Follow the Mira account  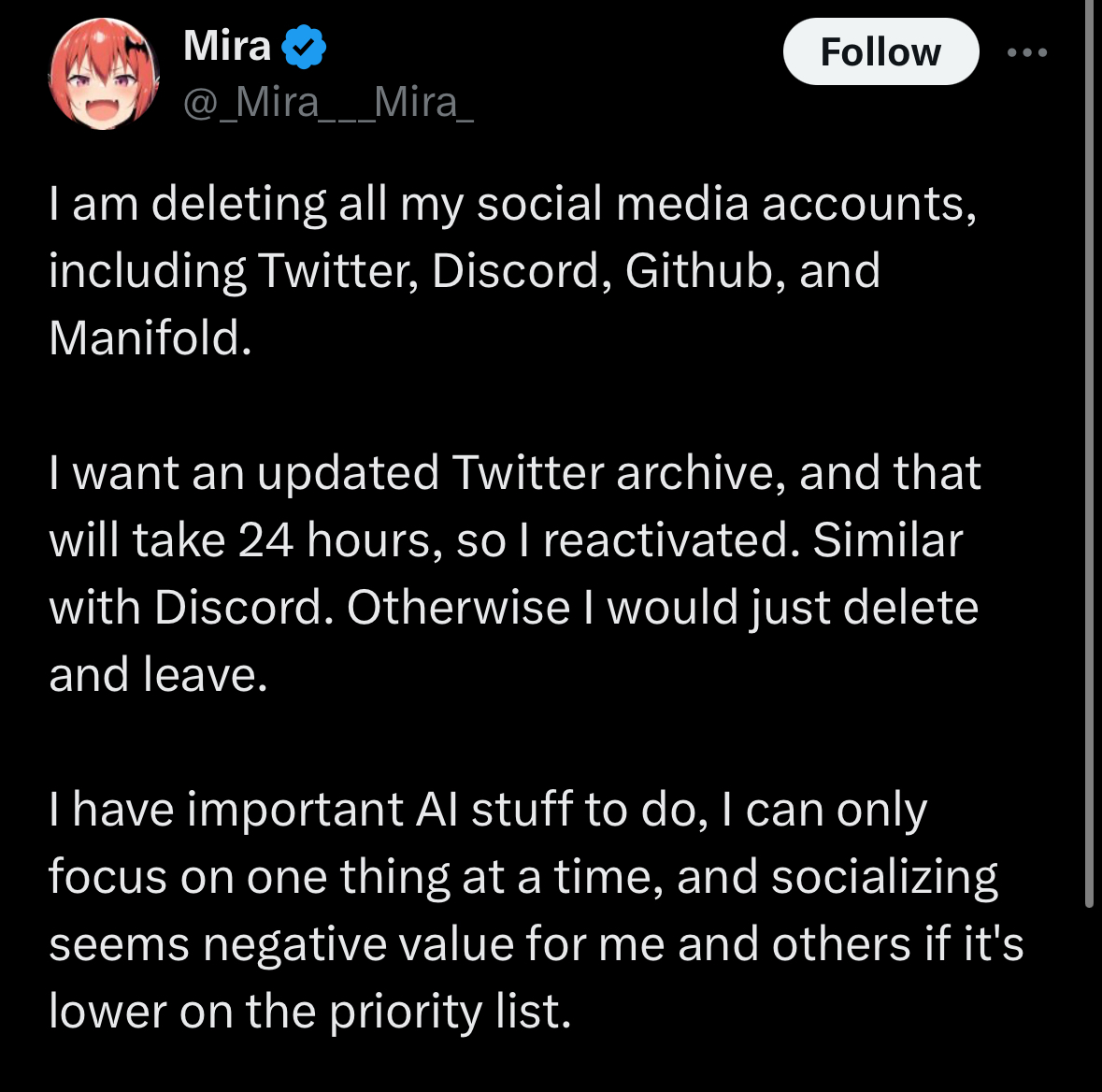[880, 52]
